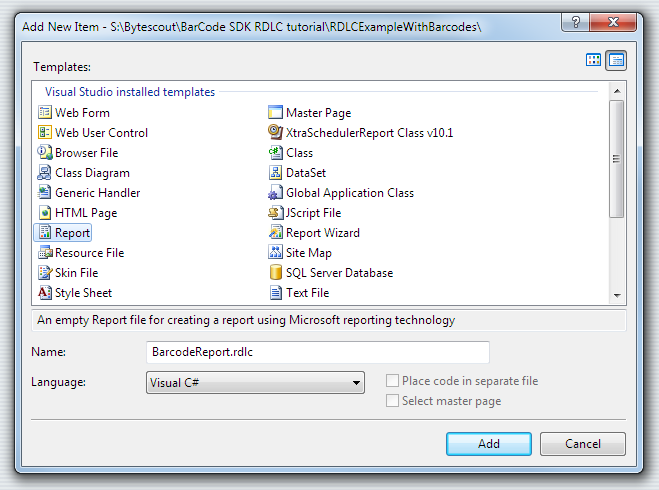Pick the Class Diagram template icon
The height and width of the screenshot is (490, 659).
(45, 172)
